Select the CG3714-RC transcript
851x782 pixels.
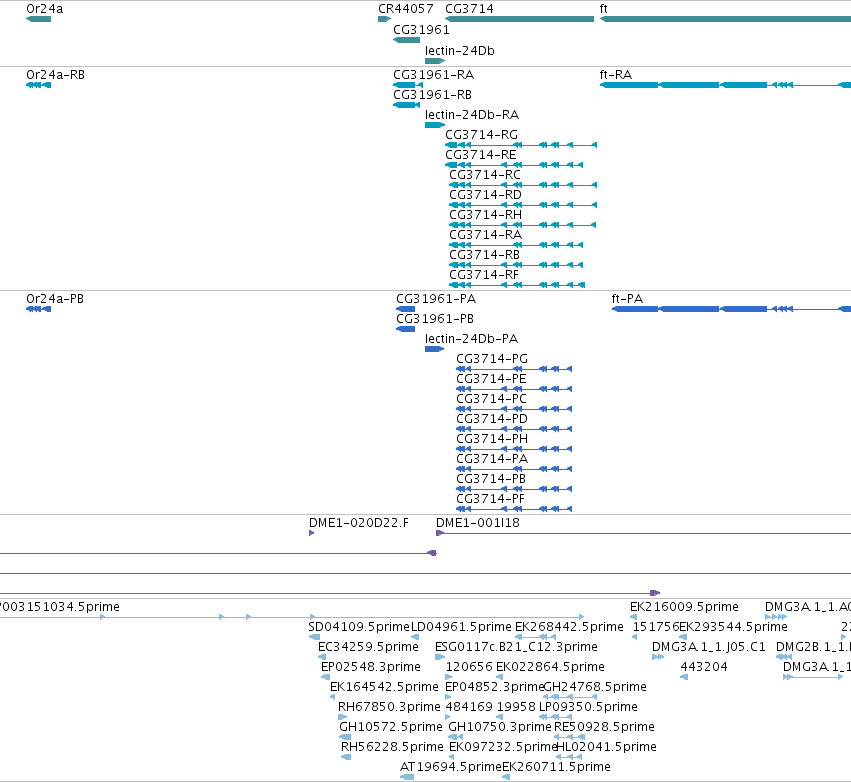[x=523, y=185]
